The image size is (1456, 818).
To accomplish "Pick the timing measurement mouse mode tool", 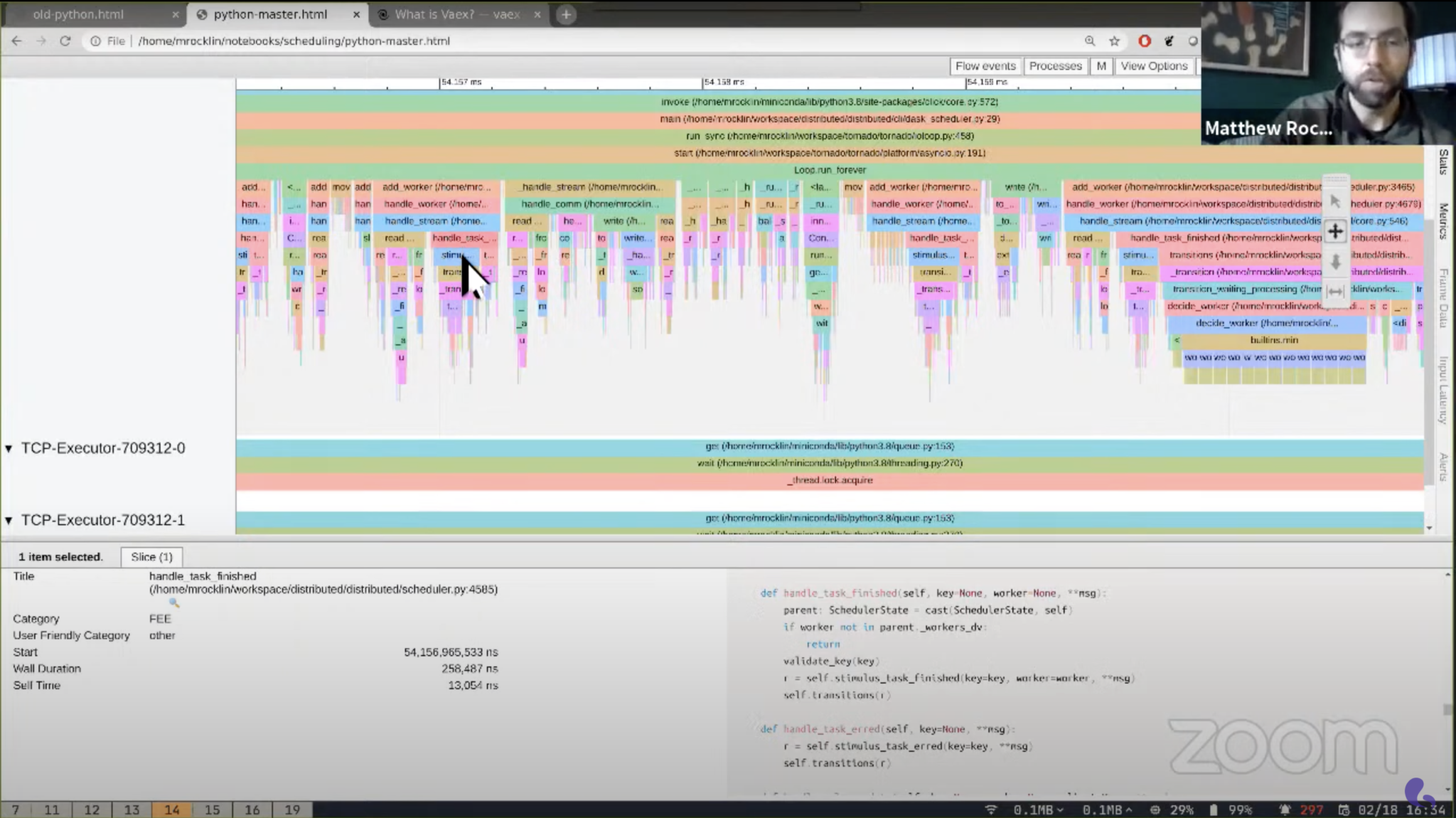I will 1335,291.
